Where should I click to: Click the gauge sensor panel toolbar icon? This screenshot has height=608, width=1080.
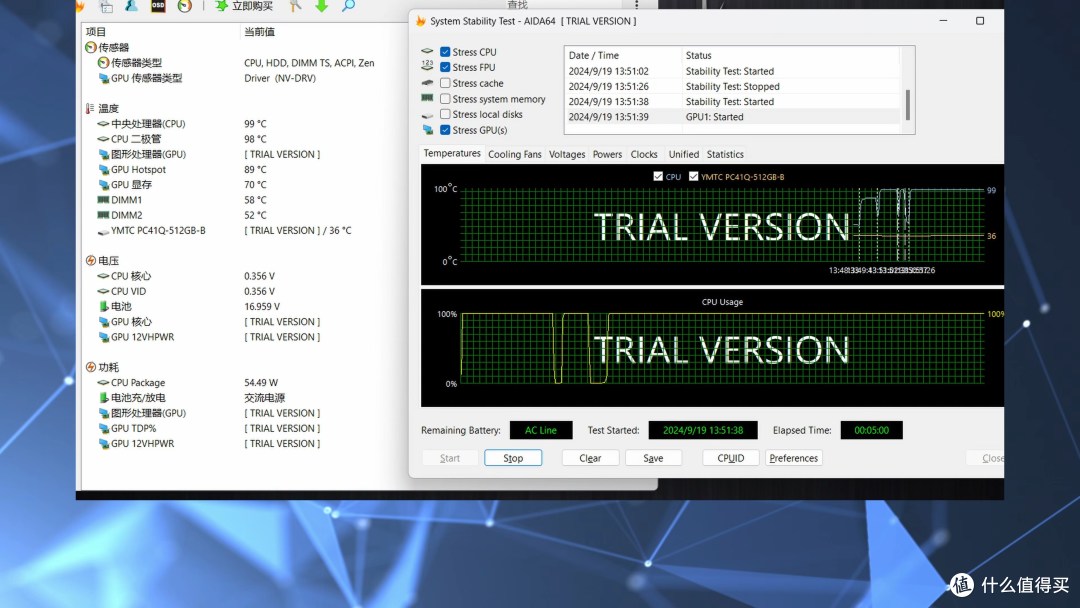pyautogui.click(x=185, y=6)
